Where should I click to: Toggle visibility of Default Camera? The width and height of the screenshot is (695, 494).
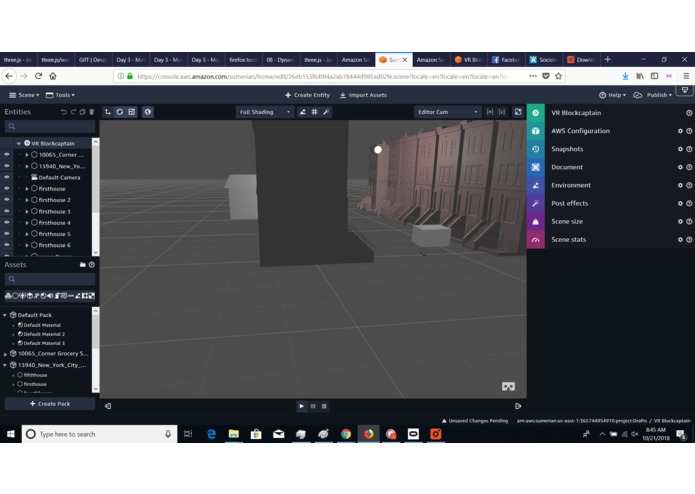click(x=7, y=177)
